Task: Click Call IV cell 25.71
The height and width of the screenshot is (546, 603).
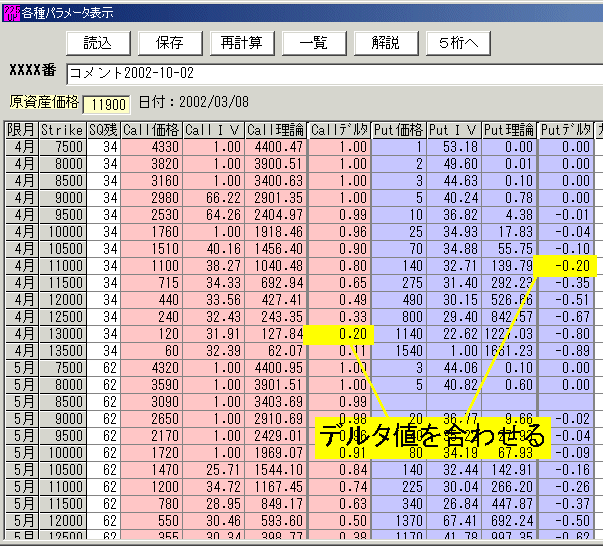Action: (x=213, y=470)
